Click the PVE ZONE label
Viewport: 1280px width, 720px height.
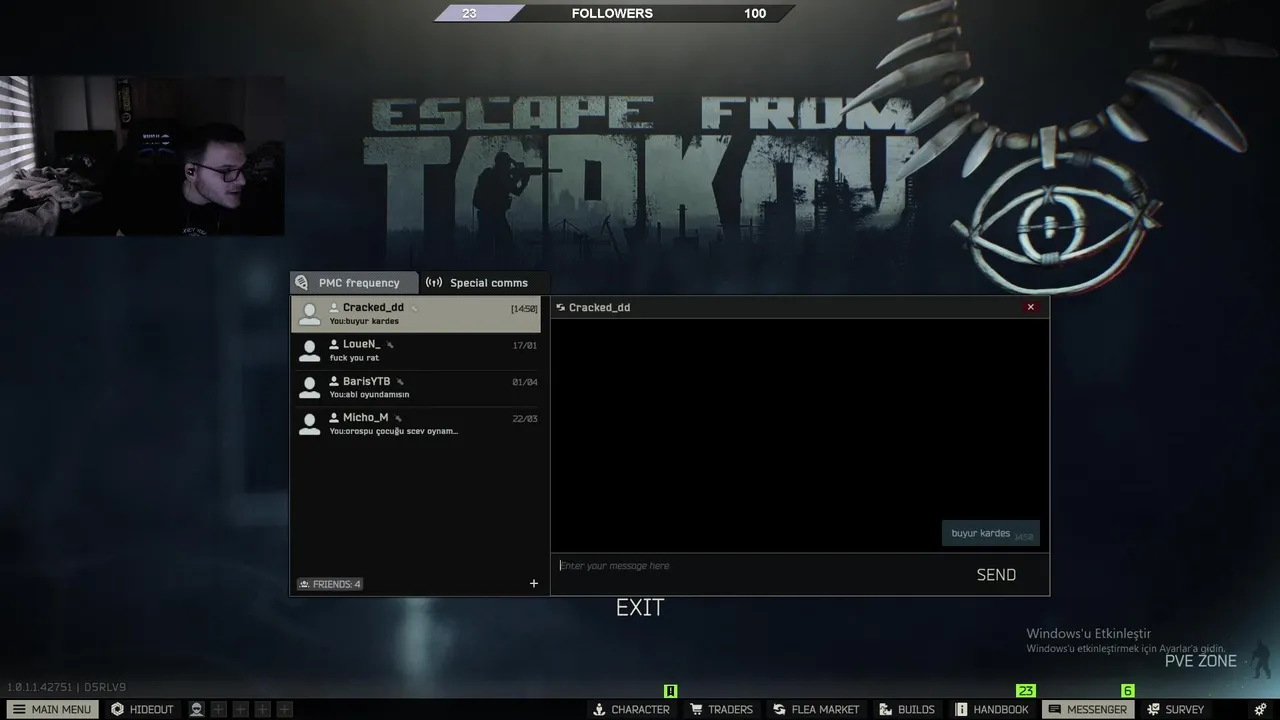tap(1201, 661)
